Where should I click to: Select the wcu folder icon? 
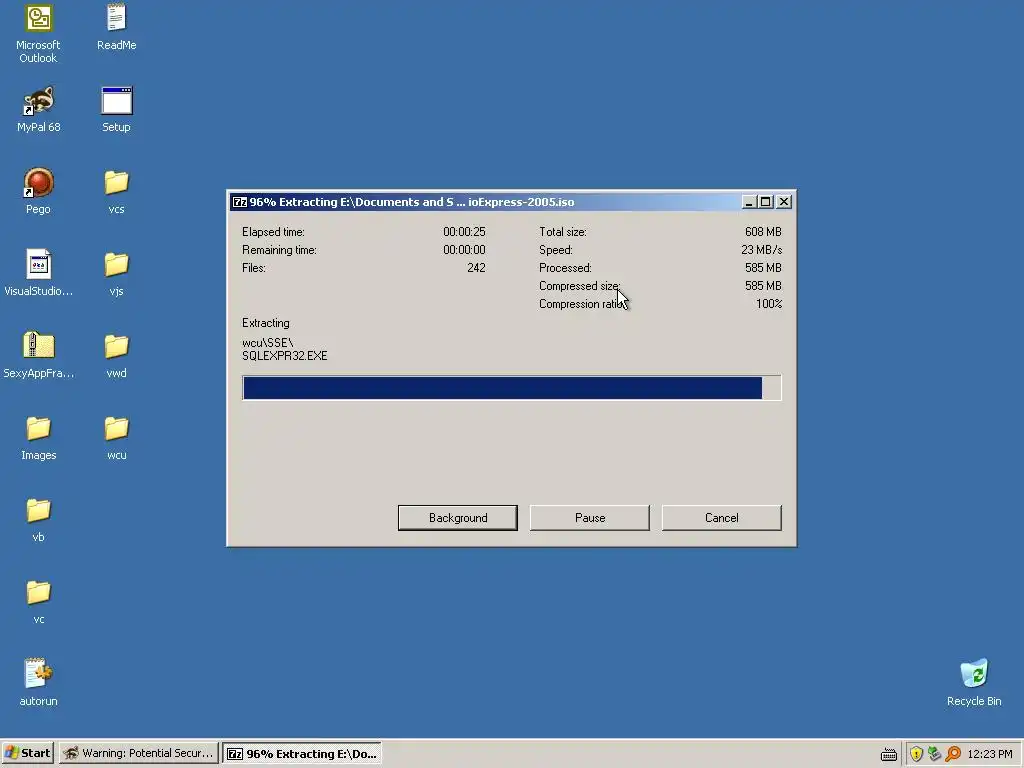pyautogui.click(x=116, y=429)
